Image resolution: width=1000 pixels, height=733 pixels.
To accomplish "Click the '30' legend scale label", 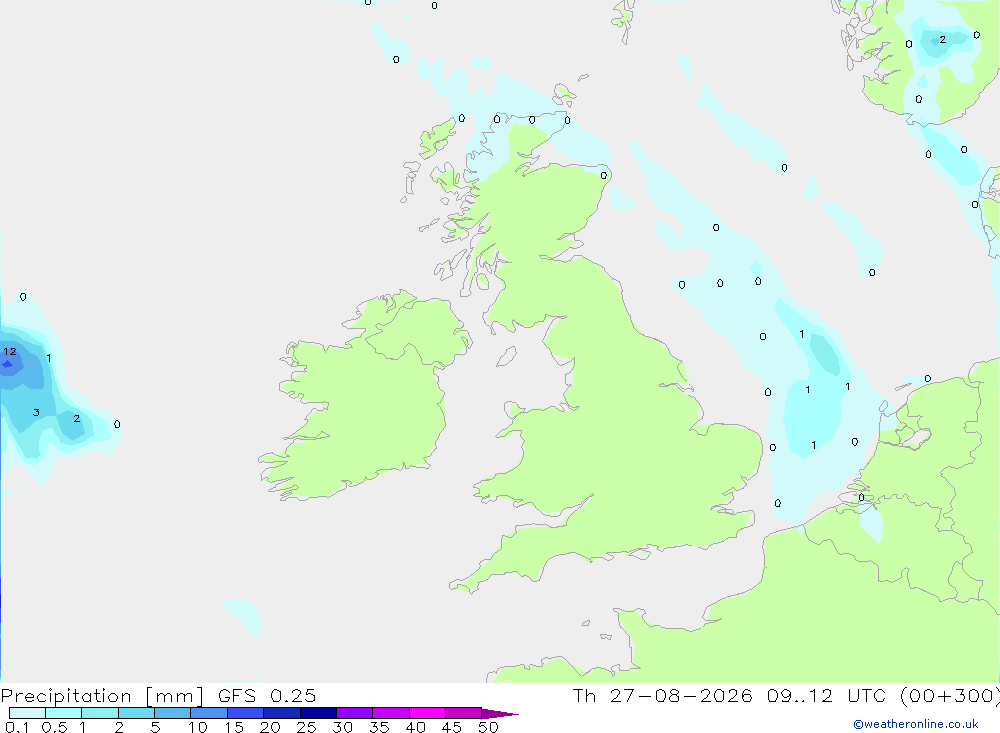I will tap(342, 727).
